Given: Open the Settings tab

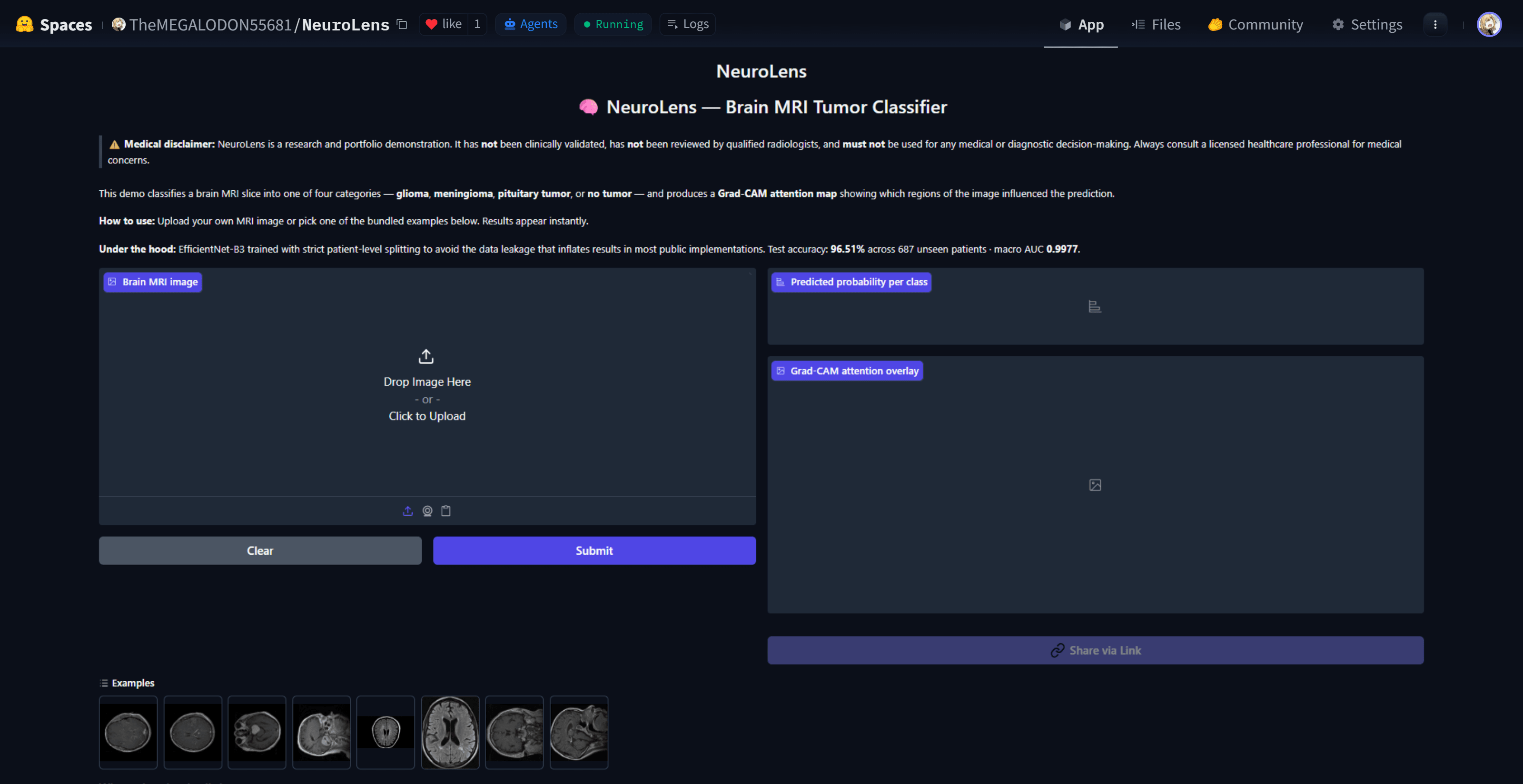Looking at the screenshot, I should coord(1367,24).
